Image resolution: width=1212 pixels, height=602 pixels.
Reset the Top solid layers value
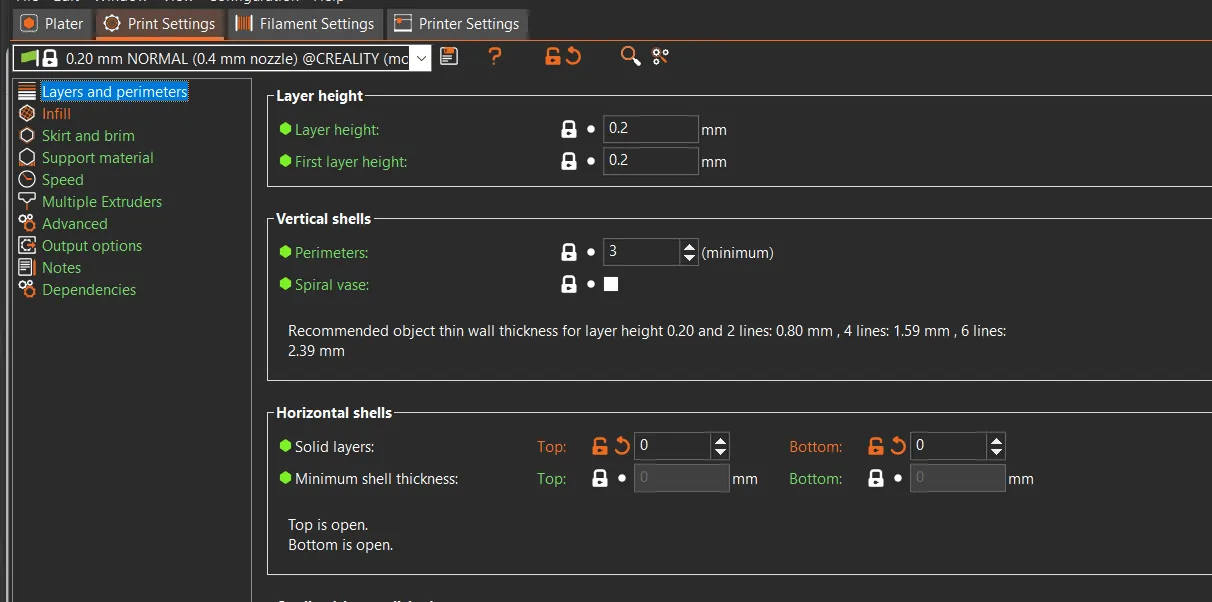click(622, 446)
